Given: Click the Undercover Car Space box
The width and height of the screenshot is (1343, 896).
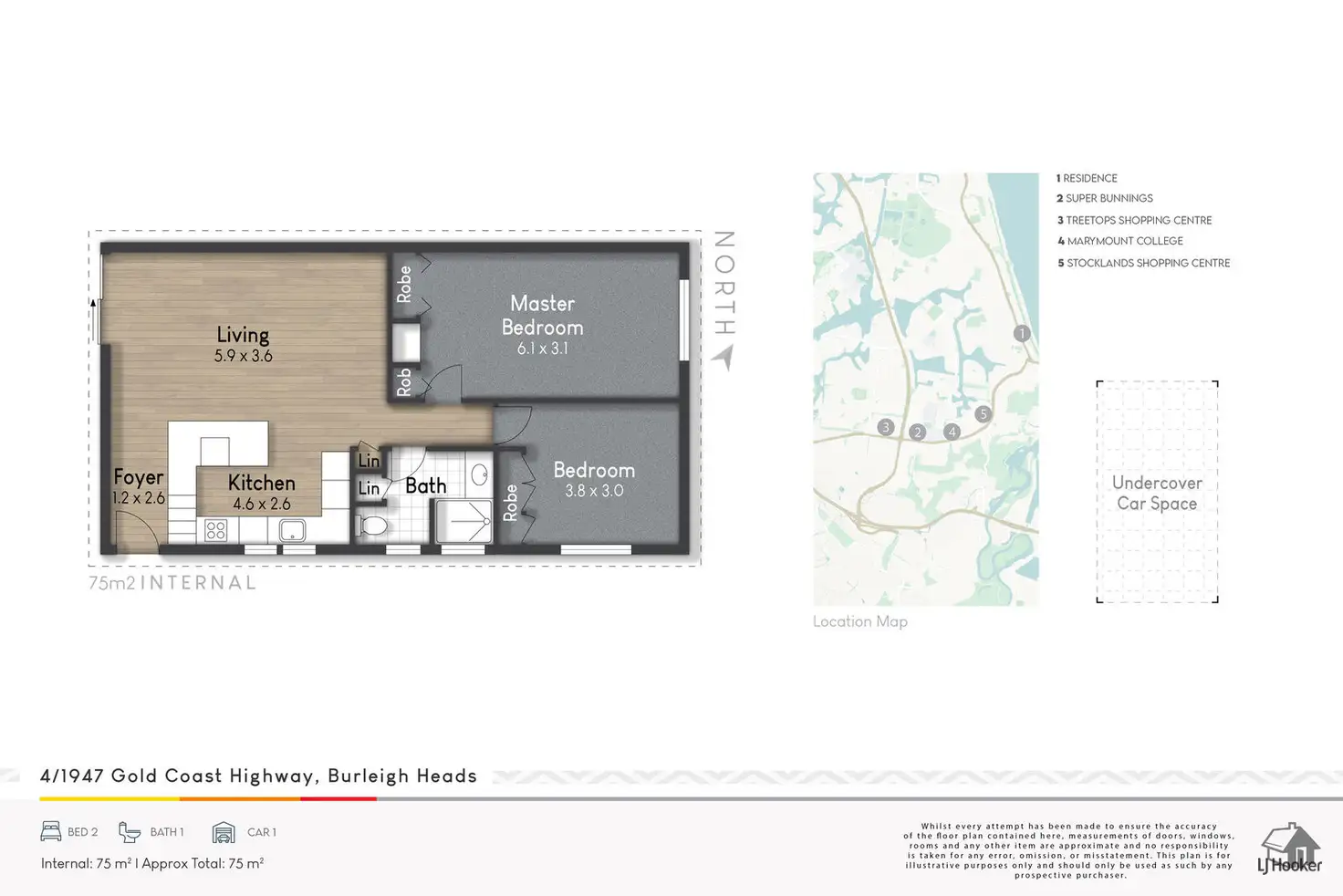Looking at the screenshot, I should click(1157, 493).
